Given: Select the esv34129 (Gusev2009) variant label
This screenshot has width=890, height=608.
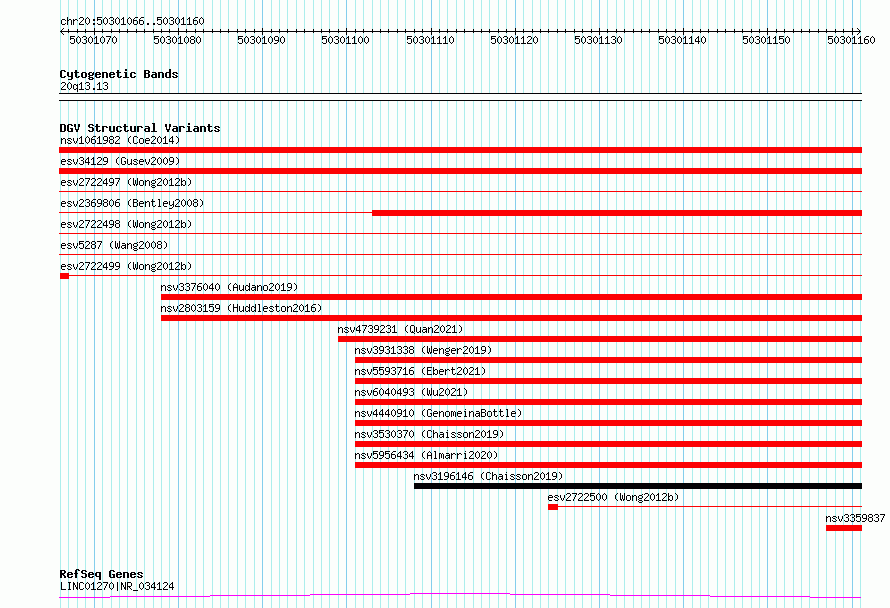Looking at the screenshot, I should coord(120,161).
